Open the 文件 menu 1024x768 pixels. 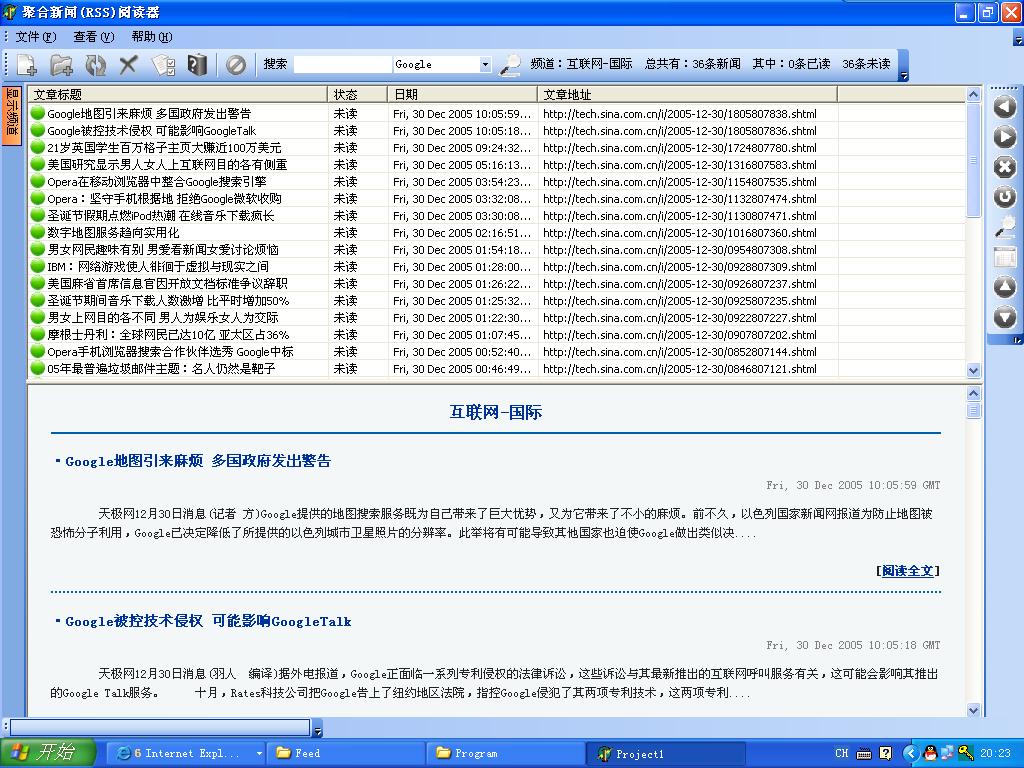[35, 37]
